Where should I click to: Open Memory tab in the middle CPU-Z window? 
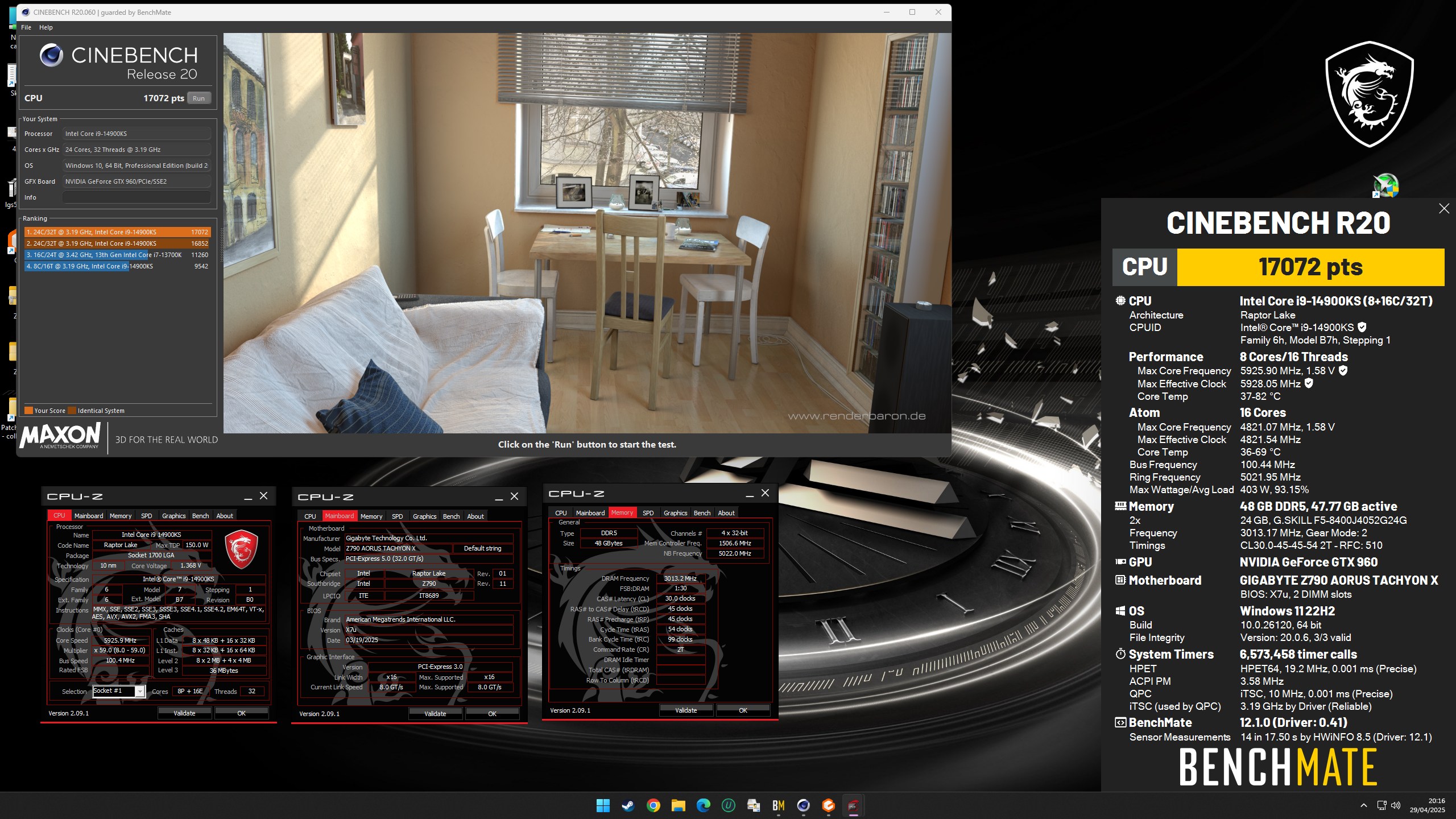(371, 516)
